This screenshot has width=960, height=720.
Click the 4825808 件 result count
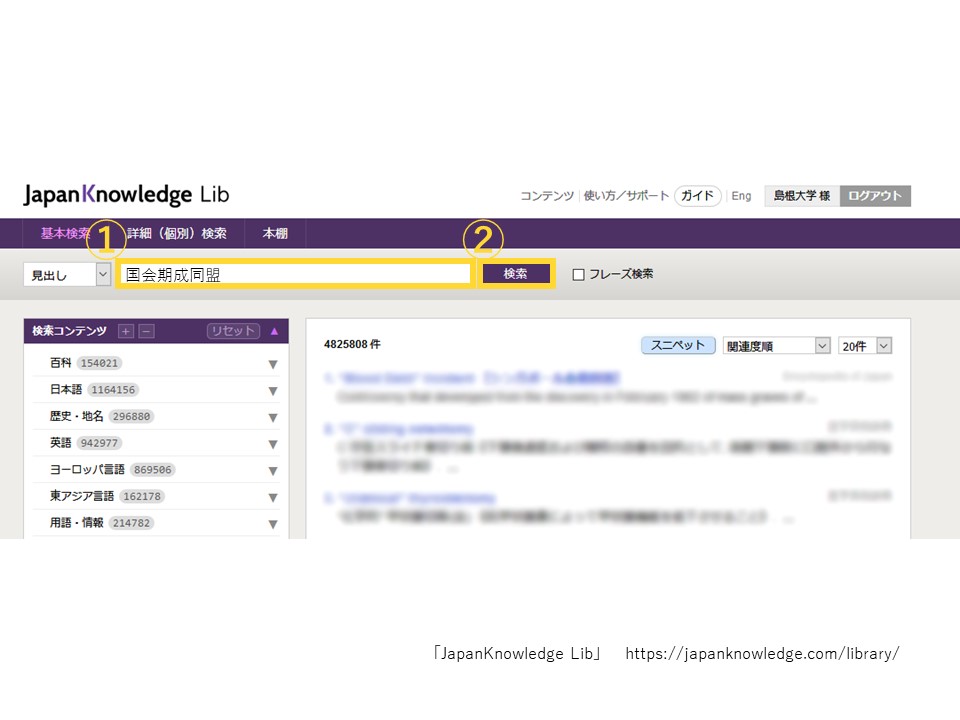tap(352, 344)
